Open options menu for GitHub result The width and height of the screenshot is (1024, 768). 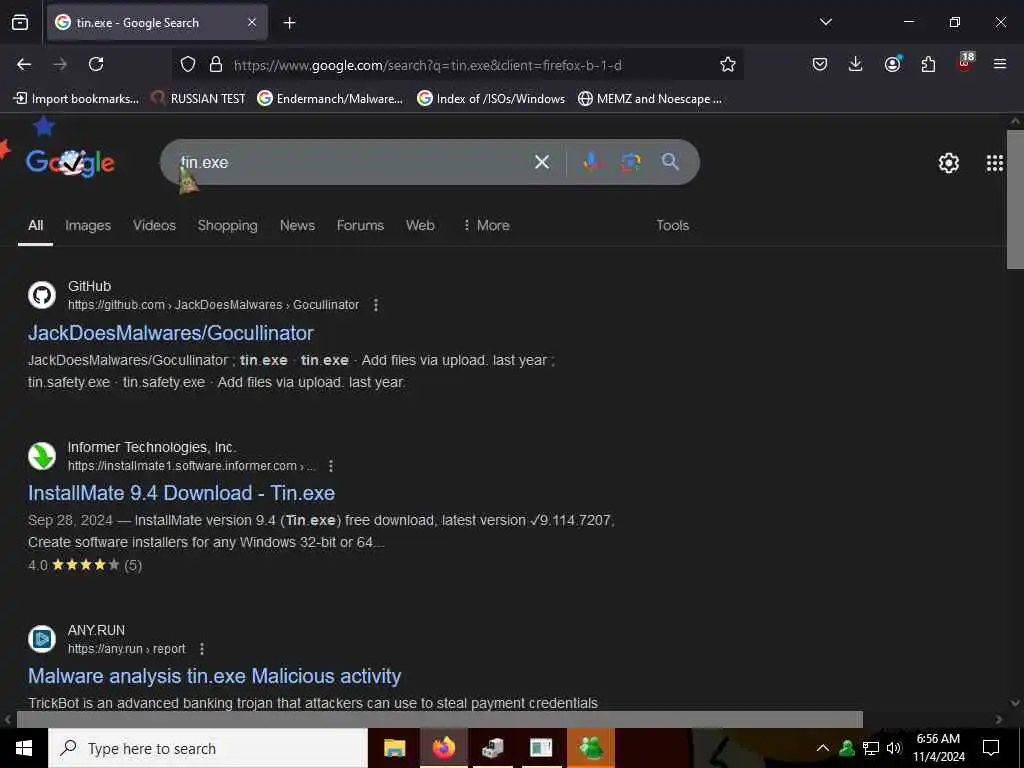(376, 305)
